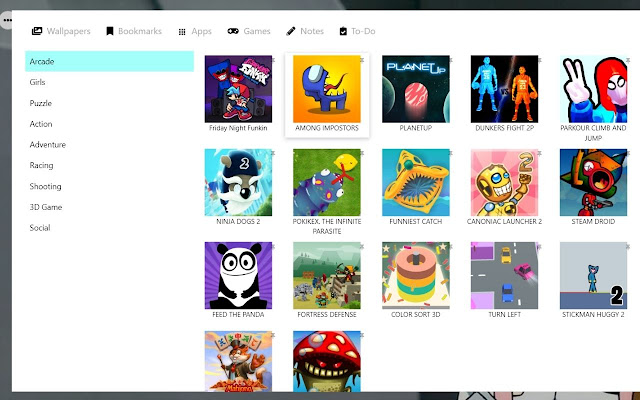Play Pokikex The Infinite Parasite
The width and height of the screenshot is (640, 400).
327,182
